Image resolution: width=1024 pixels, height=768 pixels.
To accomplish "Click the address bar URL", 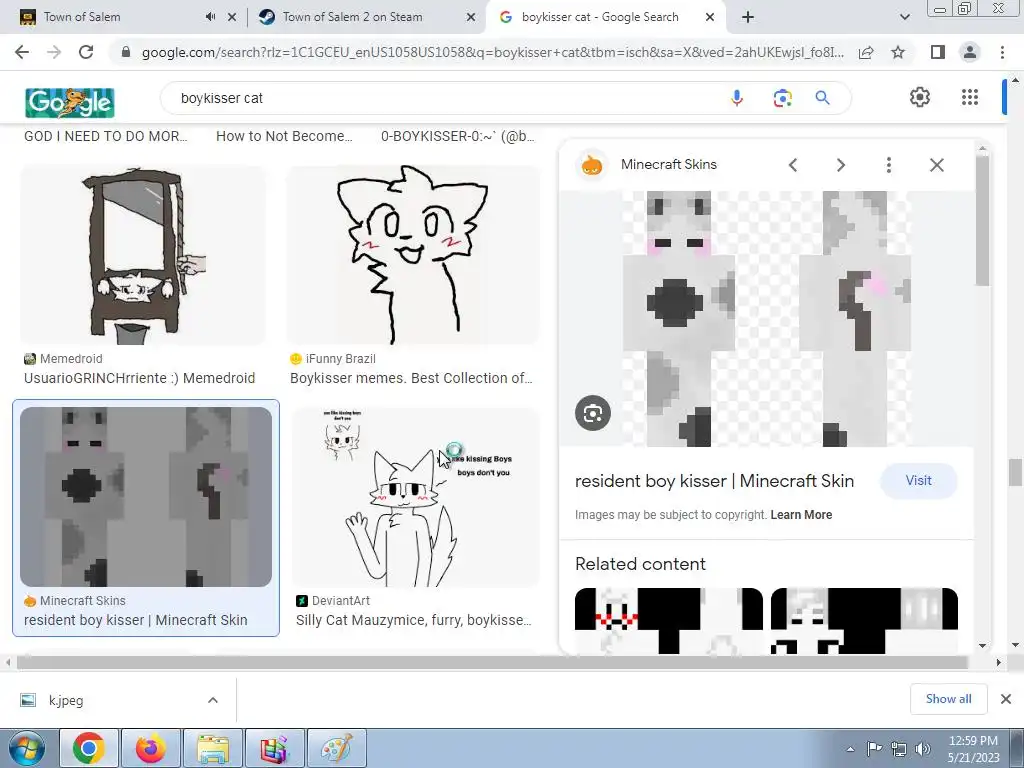I will tap(493, 52).
